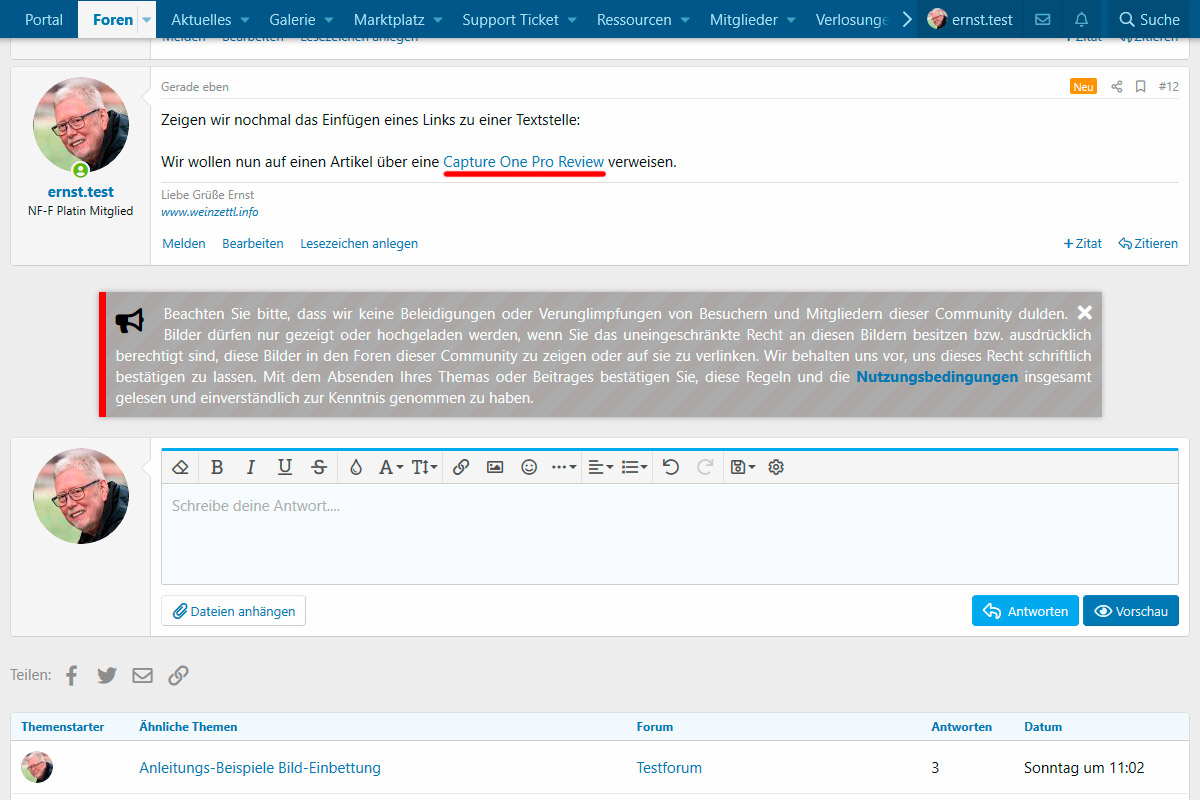Open list type dropdown
Viewport: 1200px width, 800px height.
pos(634,467)
